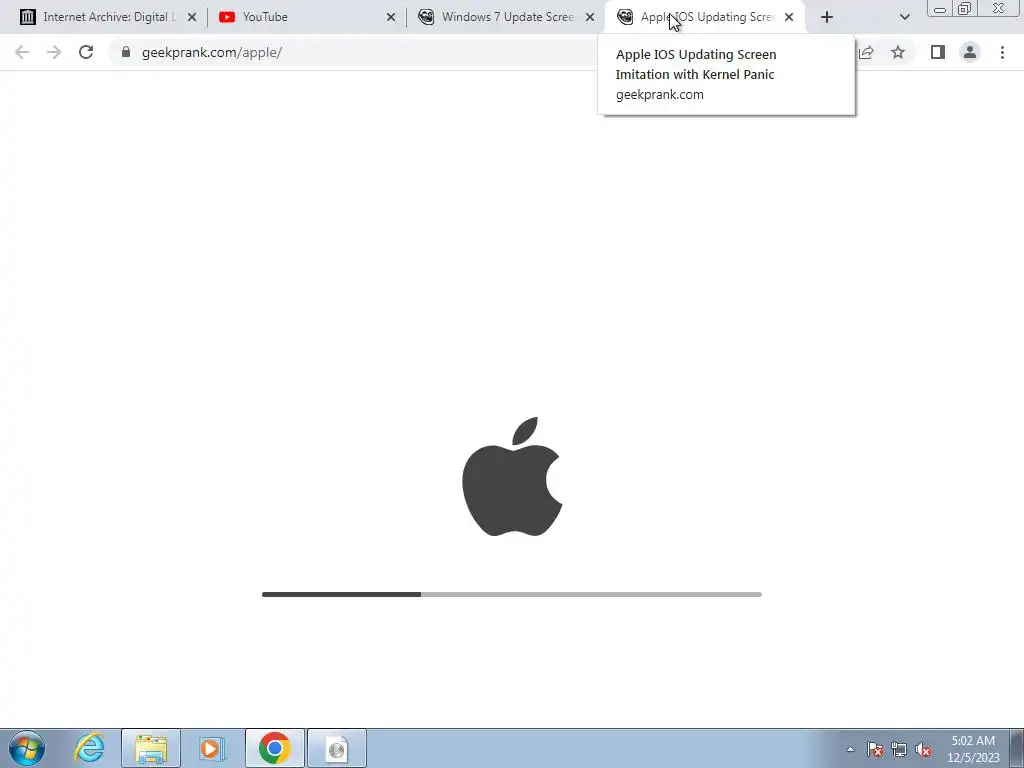This screenshot has width=1024, height=768.
Task: Switch to the YouTube tab
Action: pos(307,17)
